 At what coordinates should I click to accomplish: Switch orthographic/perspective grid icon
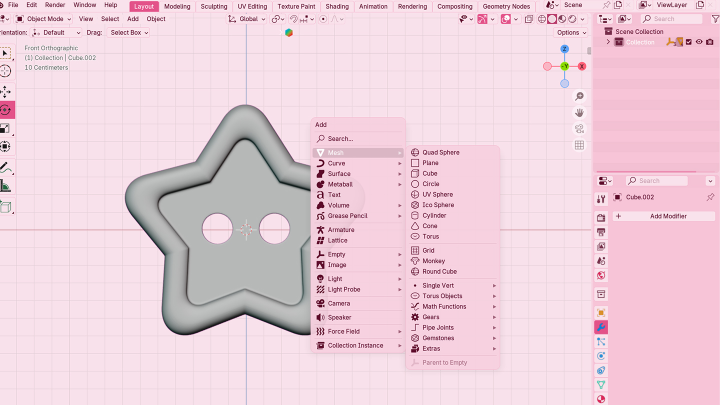click(x=579, y=145)
